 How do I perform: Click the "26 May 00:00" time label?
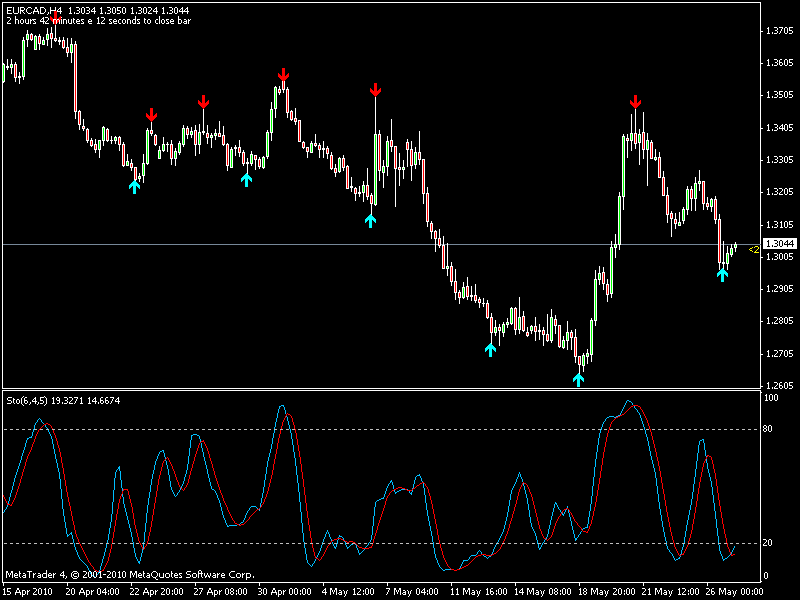pyautogui.click(x=734, y=592)
